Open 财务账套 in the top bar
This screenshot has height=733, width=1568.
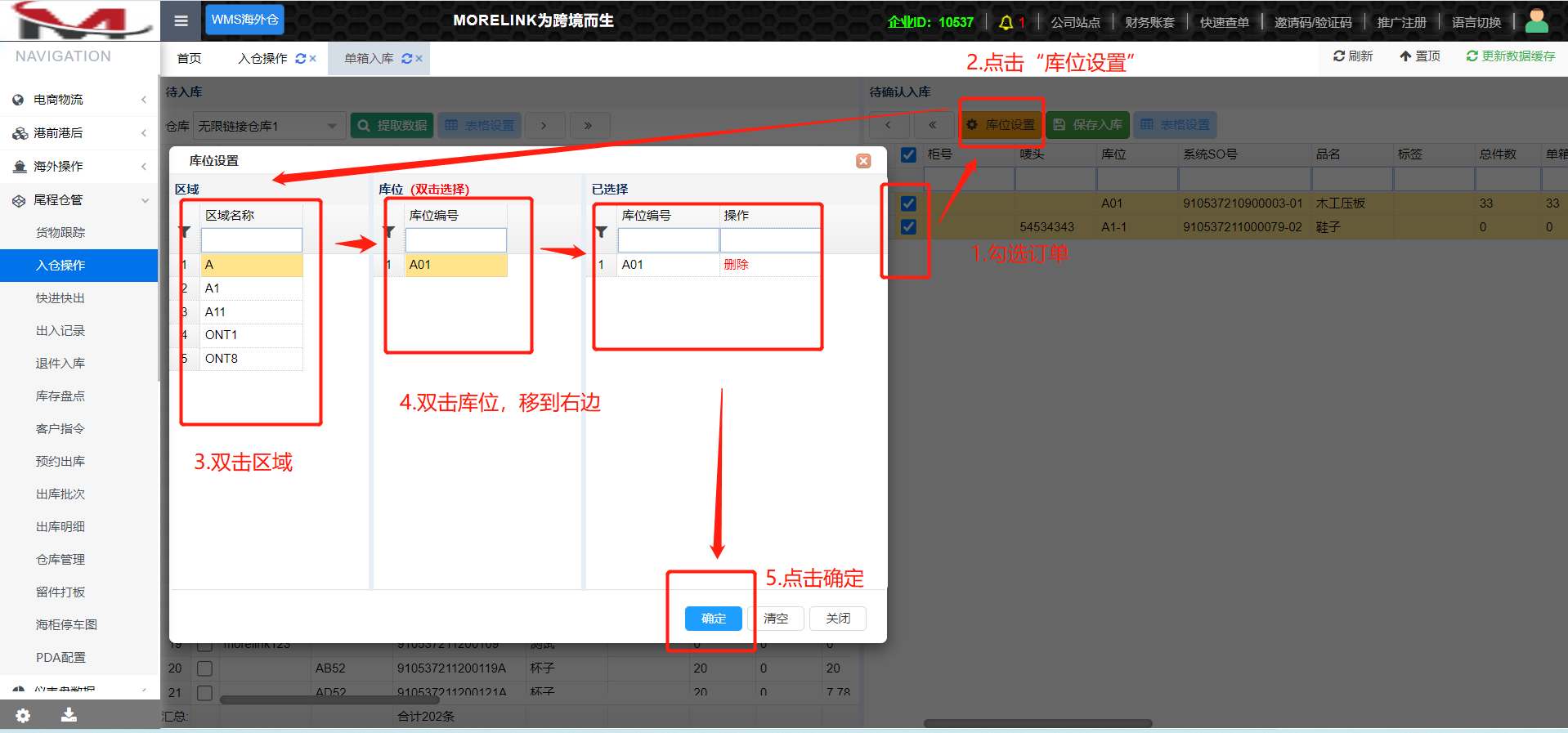(1149, 22)
